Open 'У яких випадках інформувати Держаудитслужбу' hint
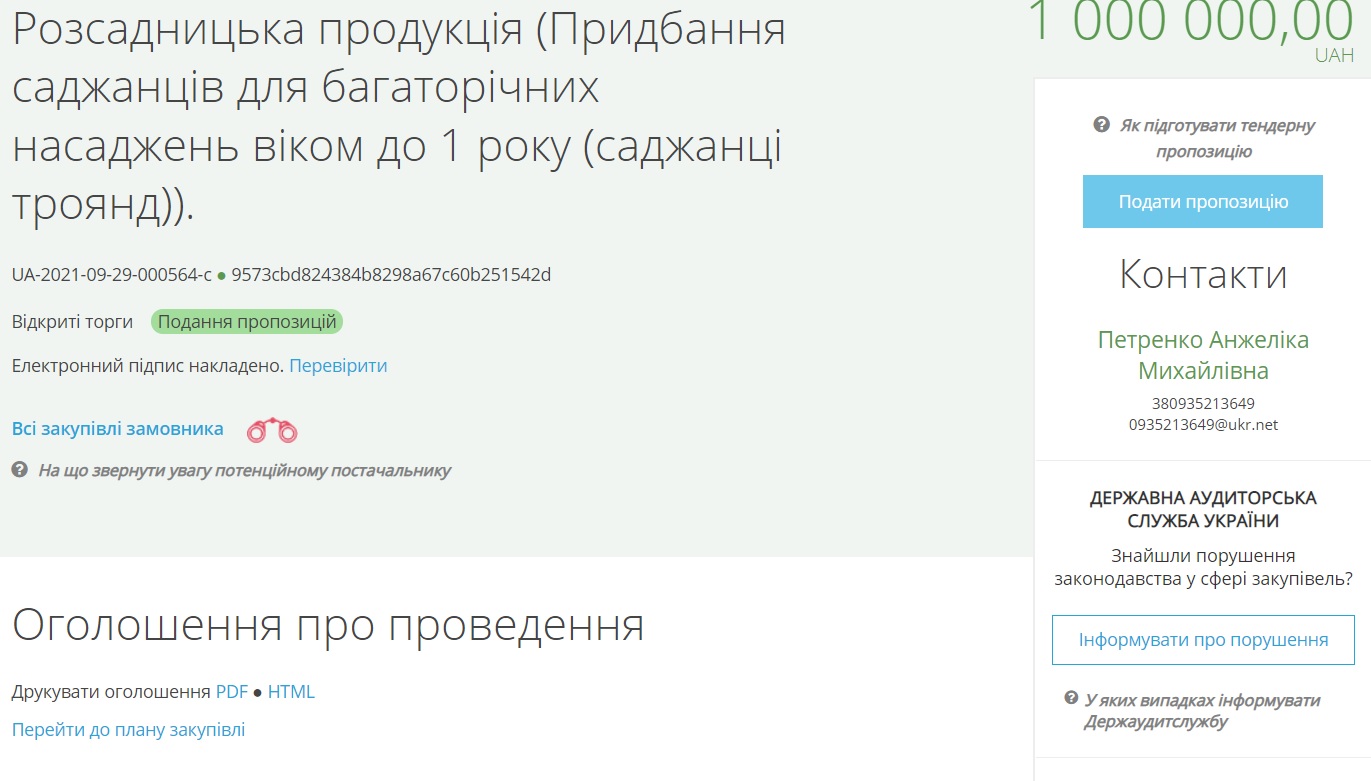 1202,710
